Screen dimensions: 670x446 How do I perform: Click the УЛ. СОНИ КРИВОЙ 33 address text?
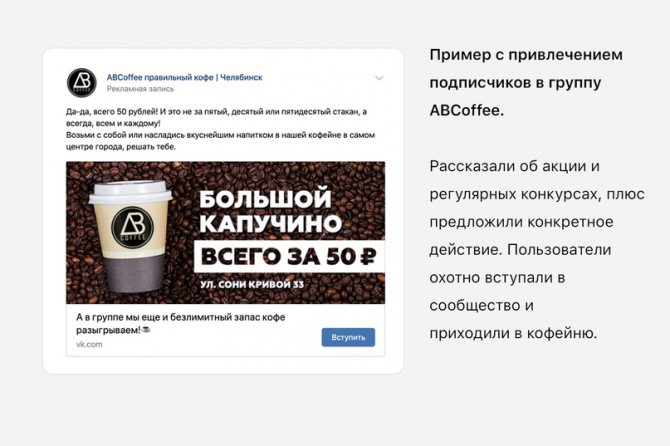coord(252,284)
